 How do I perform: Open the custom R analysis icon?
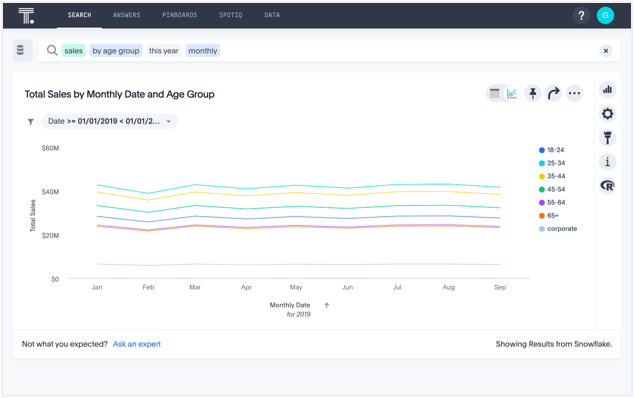[607, 186]
